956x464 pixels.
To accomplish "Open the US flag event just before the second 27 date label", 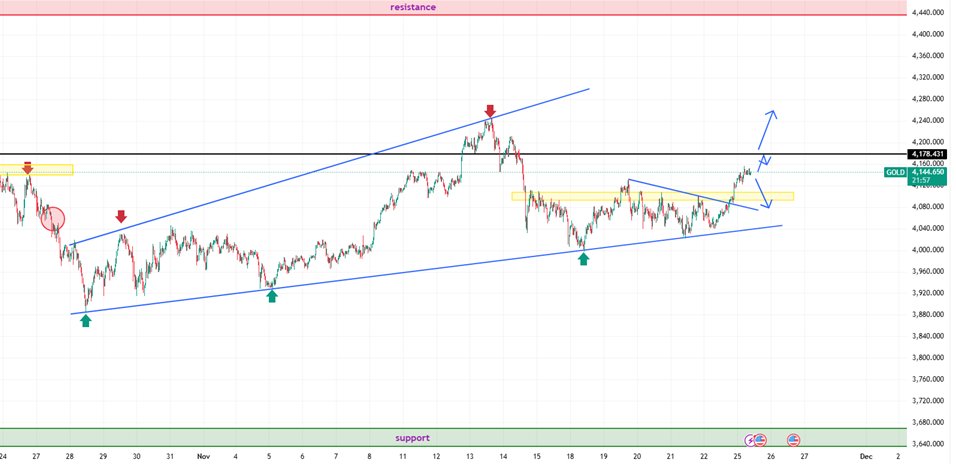I will click(793, 440).
